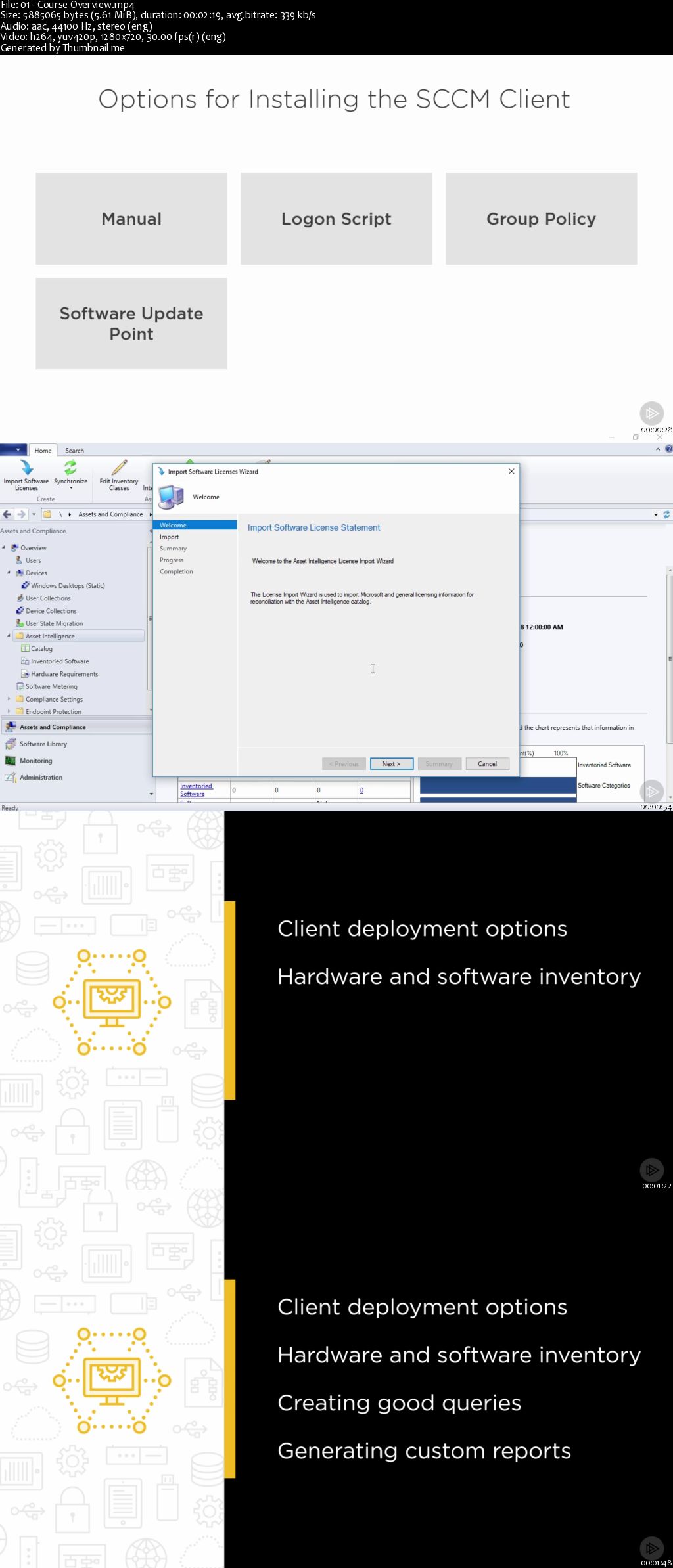The width and height of the screenshot is (673, 1568).
Task: Select the User State Migration tree item
Action: (x=54, y=623)
